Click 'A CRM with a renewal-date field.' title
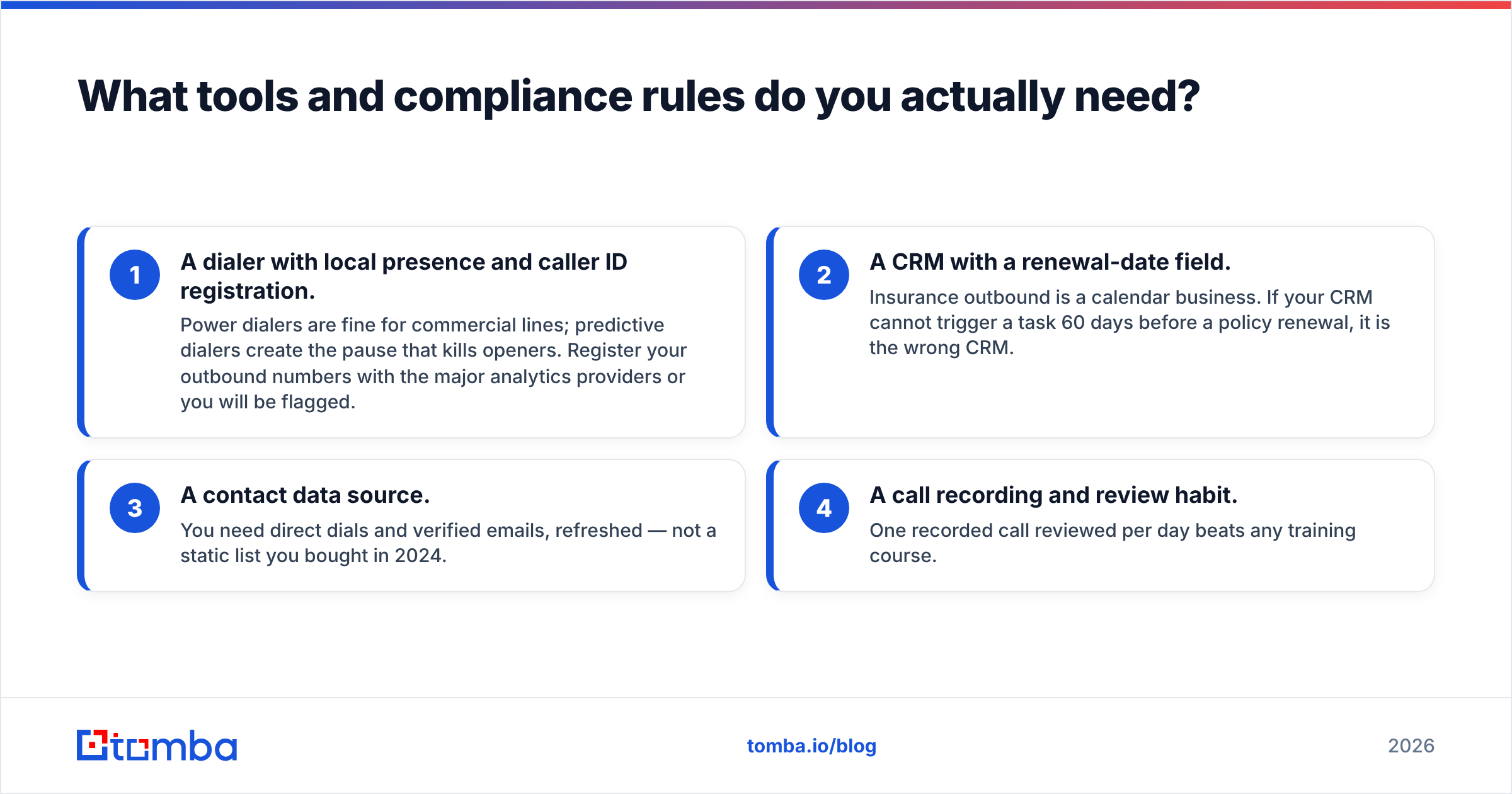1512x794 pixels. point(1050,262)
